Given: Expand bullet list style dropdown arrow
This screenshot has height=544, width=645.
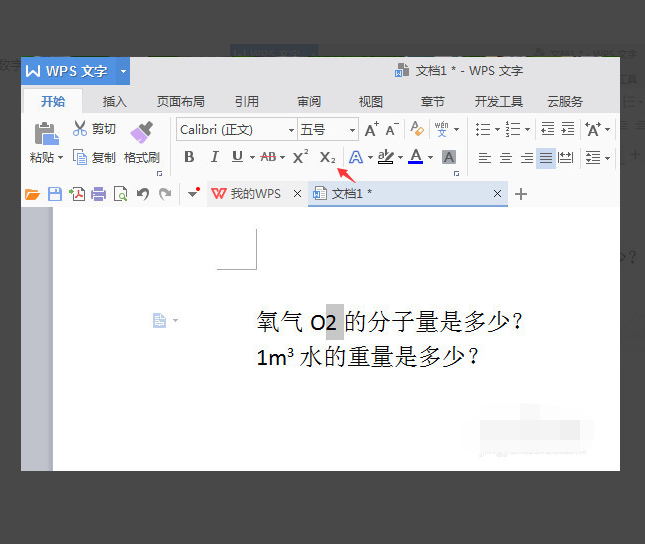Looking at the screenshot, I should pyautogui.click(x=497, y=130).
